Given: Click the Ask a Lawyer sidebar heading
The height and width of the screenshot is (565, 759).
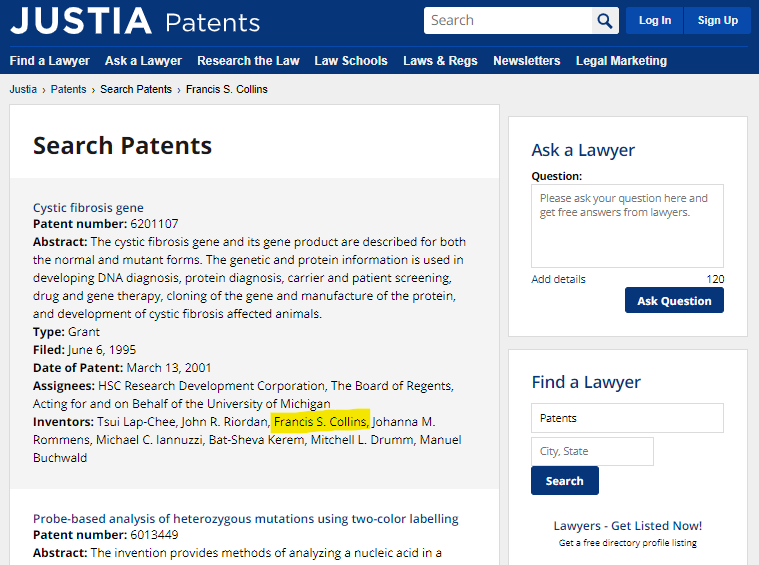Looking at the screenshot, I should pos(583,150).
